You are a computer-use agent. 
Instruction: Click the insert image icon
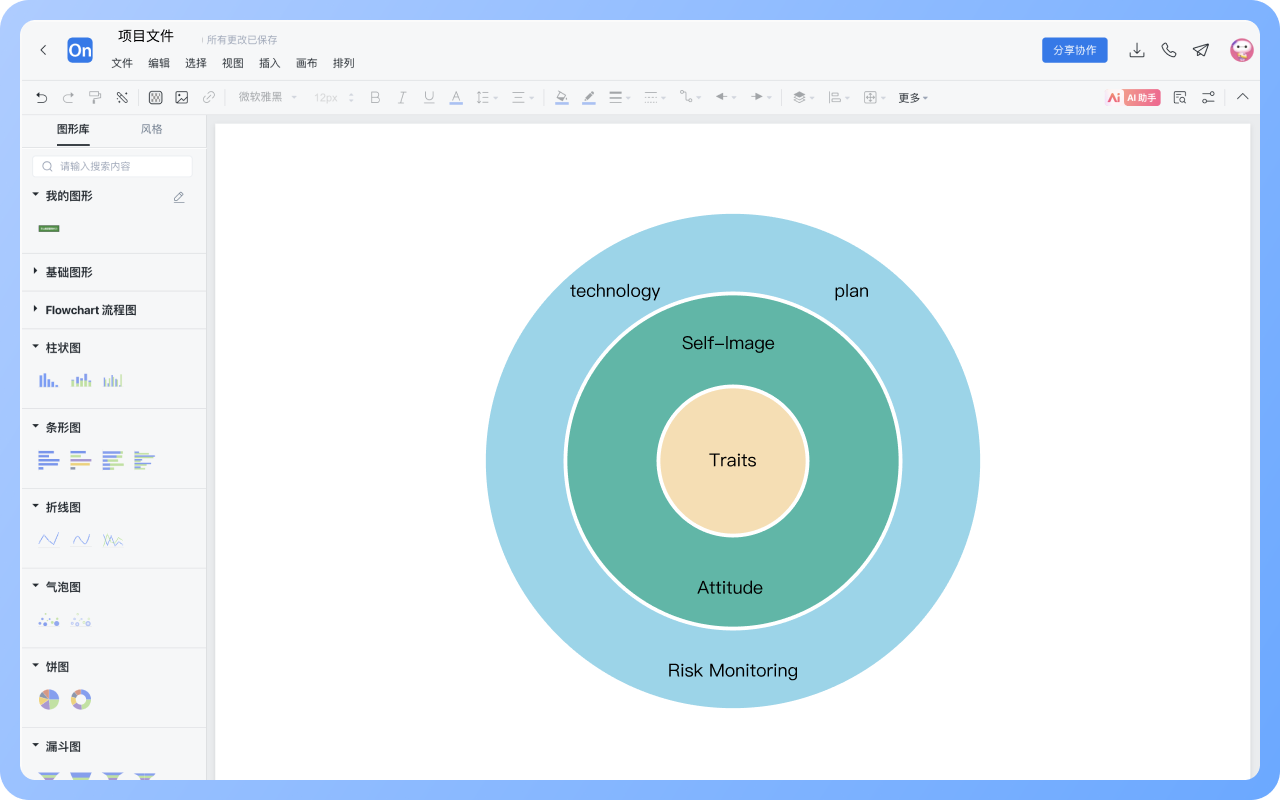point(182,97)
